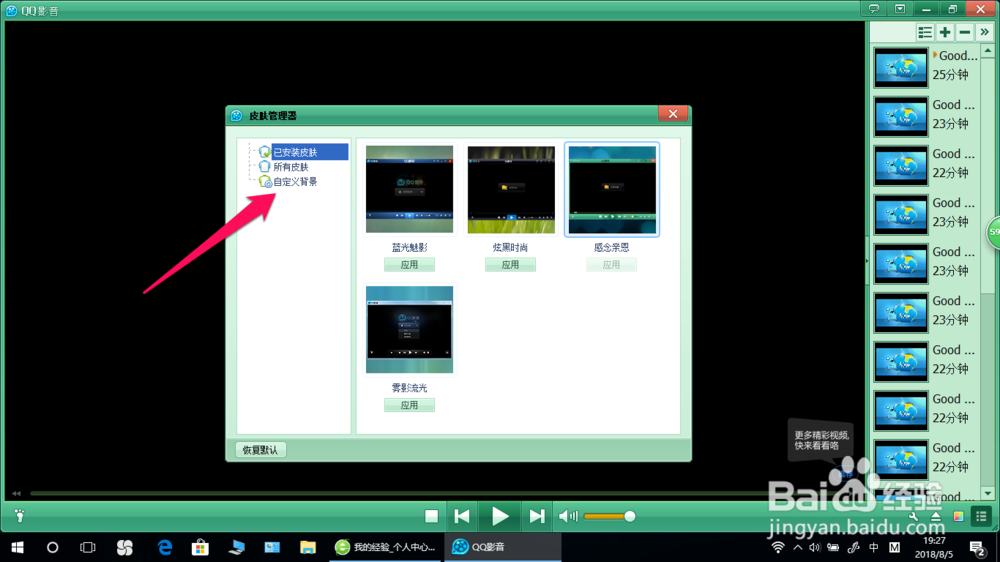Click the 蓝光魅影 skin name label
Image resolution: width=1000 pixels, height=562 pixels.
409,248
